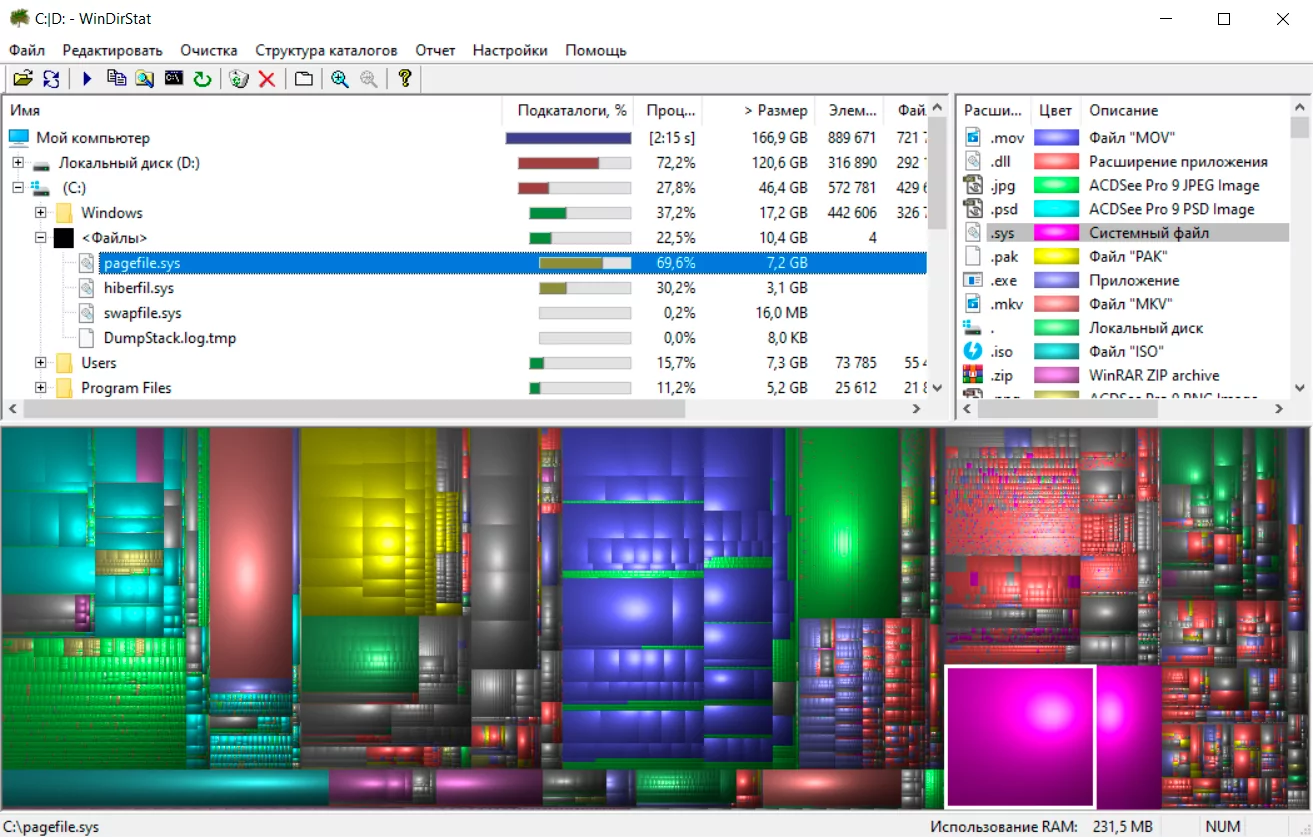Expand the Program Files folder node
This screenshot has width=1313, height=837.
click(41, 388)
